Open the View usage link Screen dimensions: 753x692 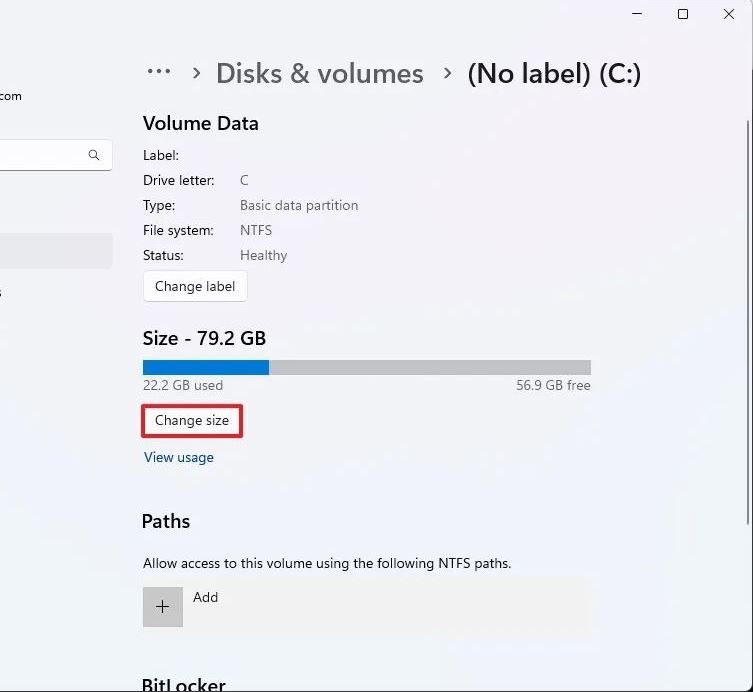(179, 457)
